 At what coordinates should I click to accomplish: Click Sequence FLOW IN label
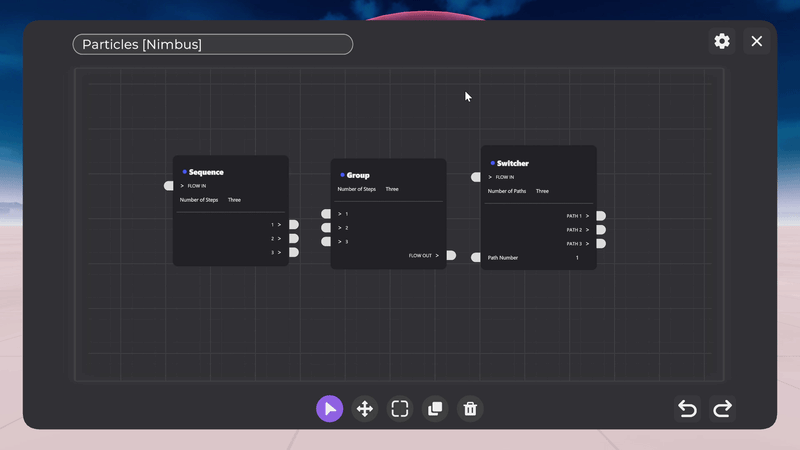click(x=197, y=186)
